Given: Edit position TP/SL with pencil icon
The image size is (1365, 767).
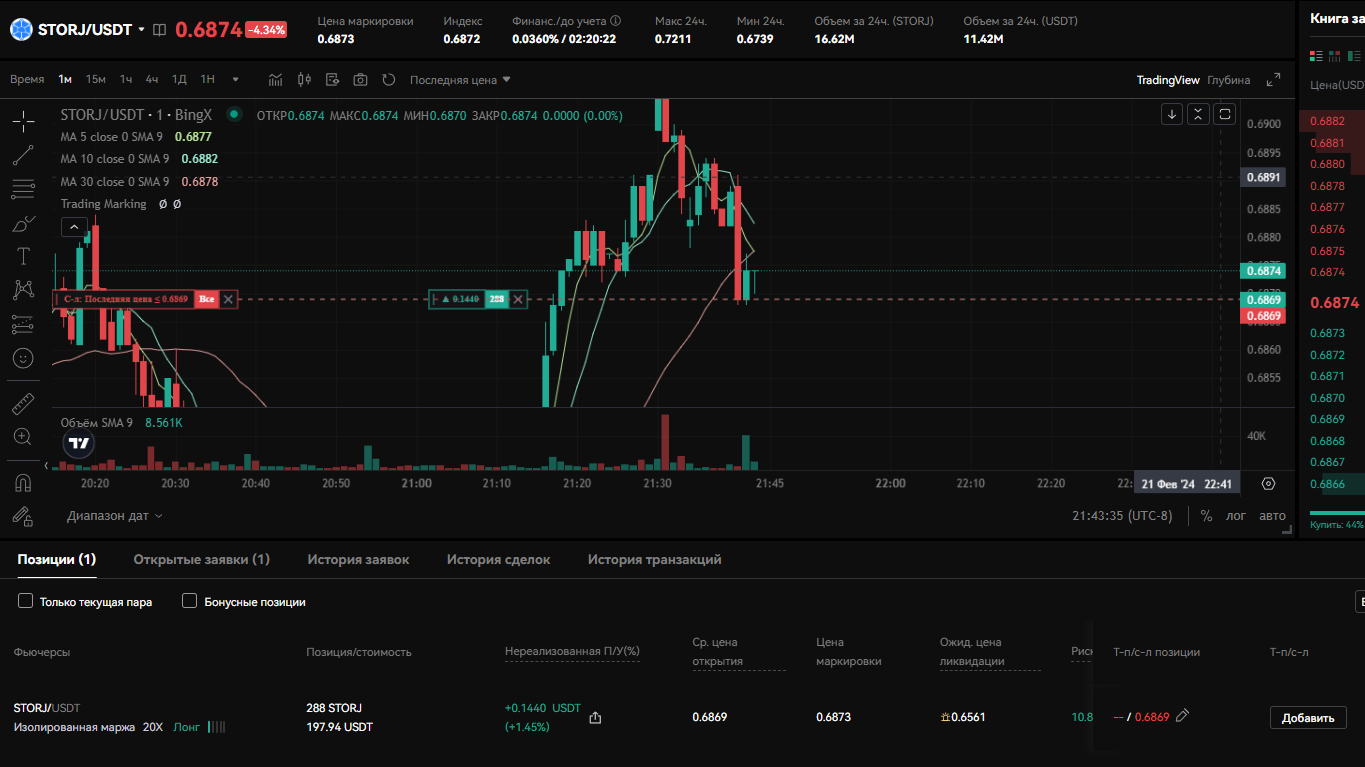Looking at the screenshot, I should (1183, 715).
